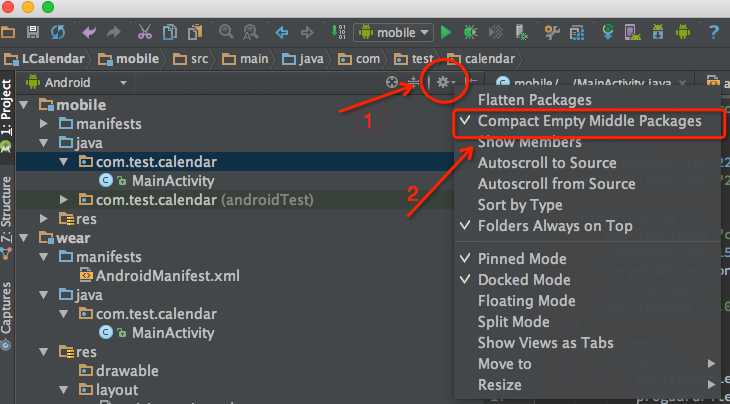Click the Attach Debugger to process icon
The height and width of the screenshot is (404, 730).
(521, 32)
